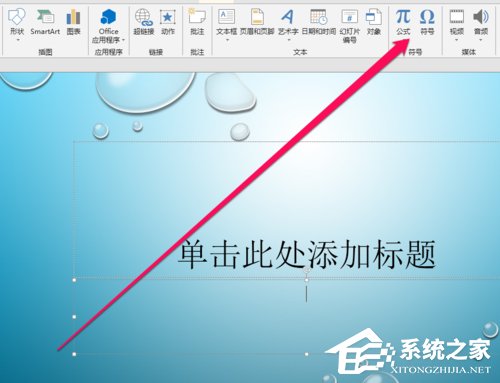The height and width of the screenshot is (383, 500).
Task: Expand the WordArt (艺术字) dropdown arrow
Action: point(289,40)
